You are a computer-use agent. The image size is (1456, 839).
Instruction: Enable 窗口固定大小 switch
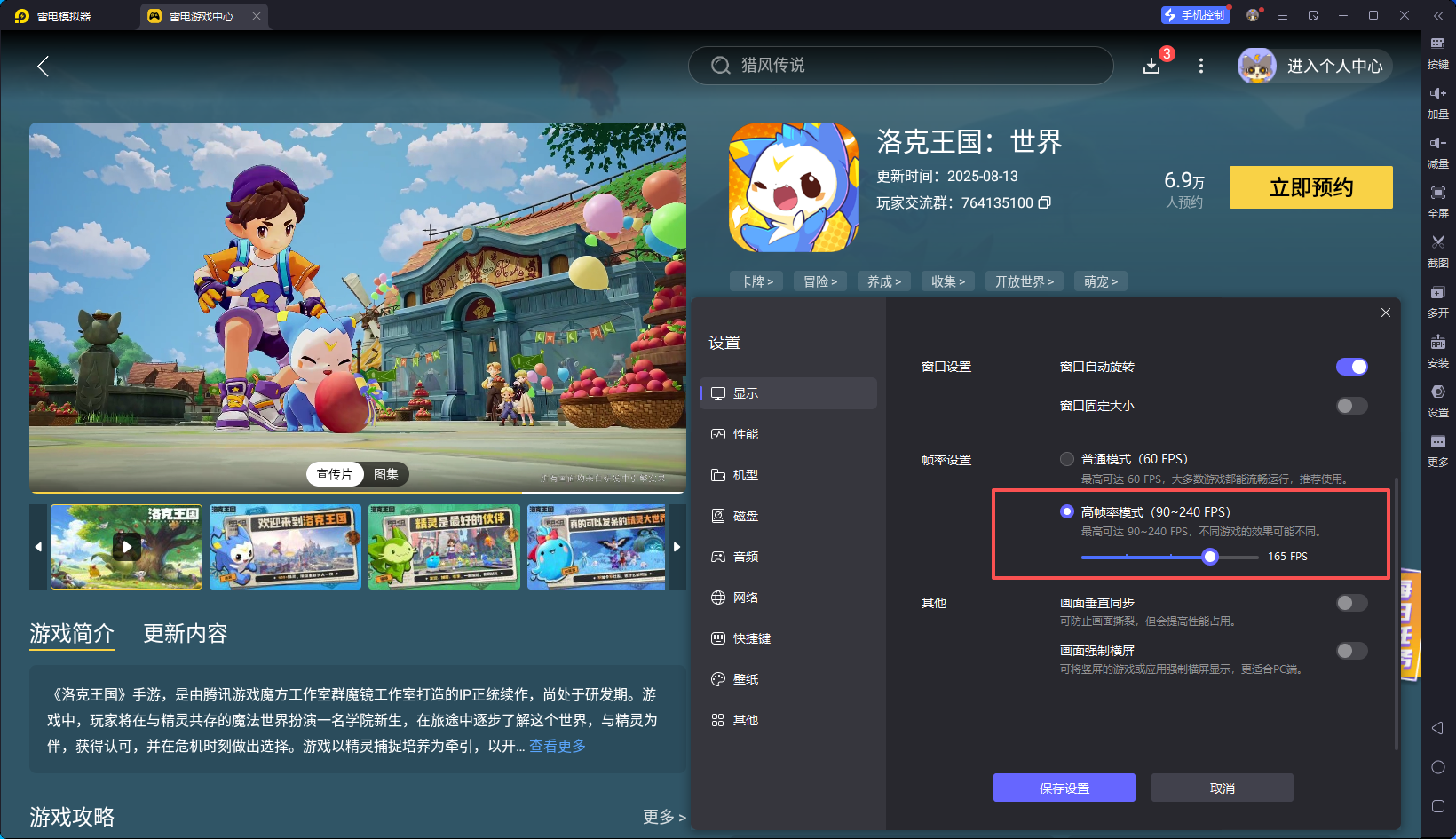1352,406
